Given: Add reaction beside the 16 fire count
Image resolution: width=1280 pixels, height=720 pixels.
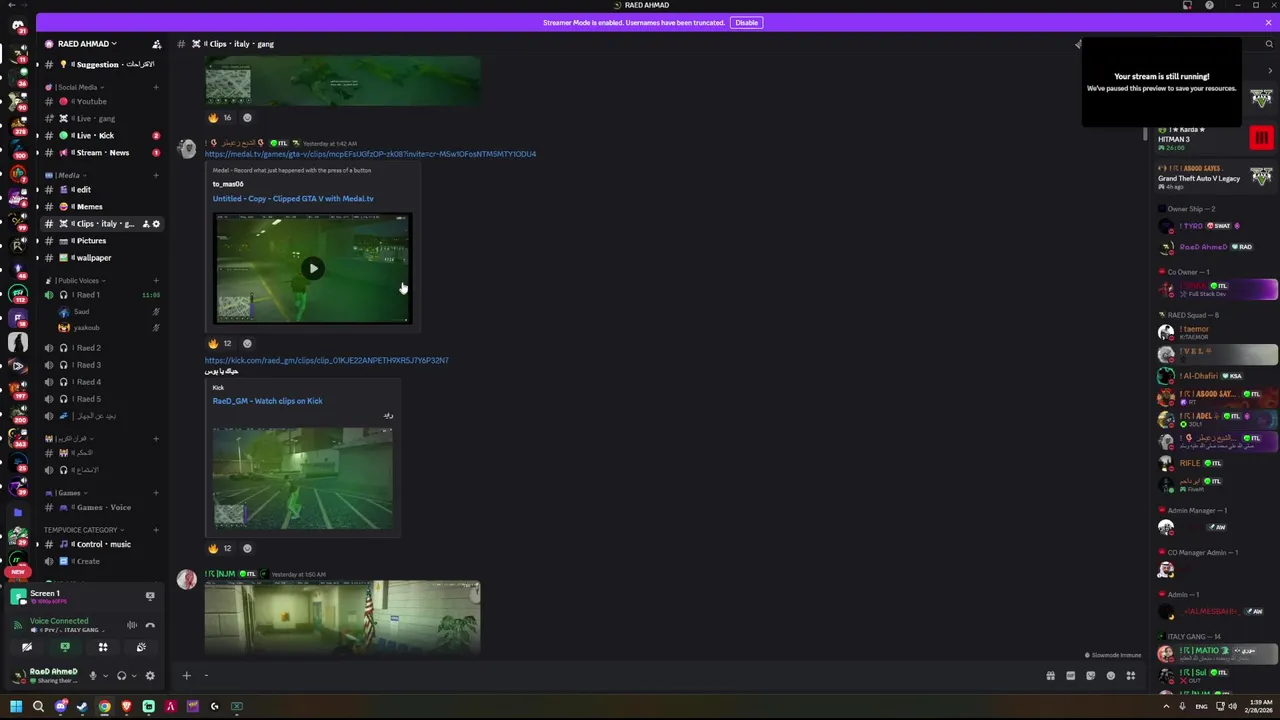Looking at the screenshot, I should (247, 117).
